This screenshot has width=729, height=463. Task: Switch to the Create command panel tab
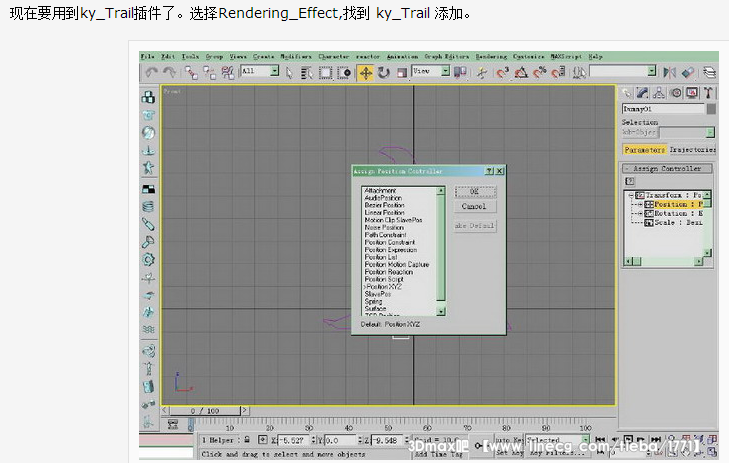627,93
